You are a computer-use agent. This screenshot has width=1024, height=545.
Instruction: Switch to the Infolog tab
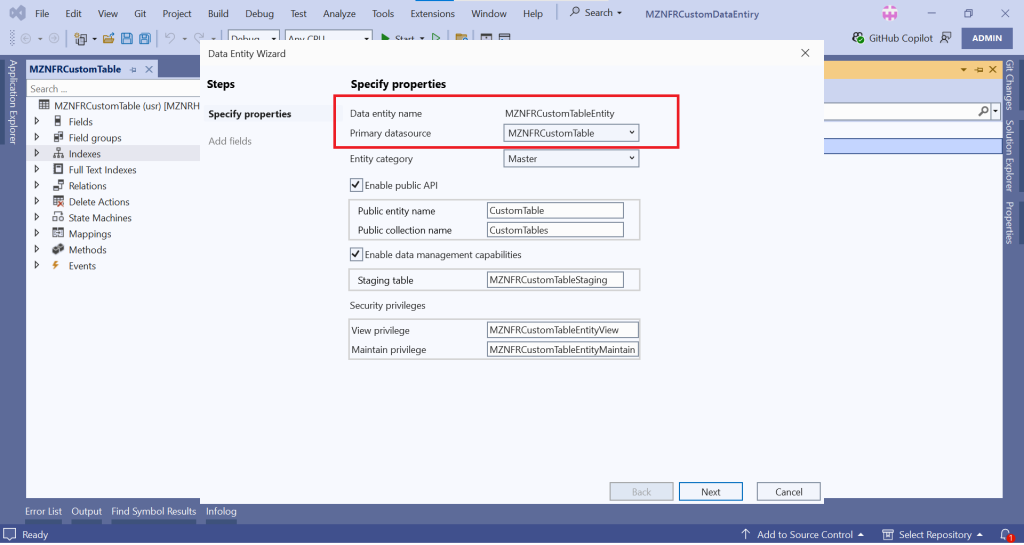coord(221,511)
